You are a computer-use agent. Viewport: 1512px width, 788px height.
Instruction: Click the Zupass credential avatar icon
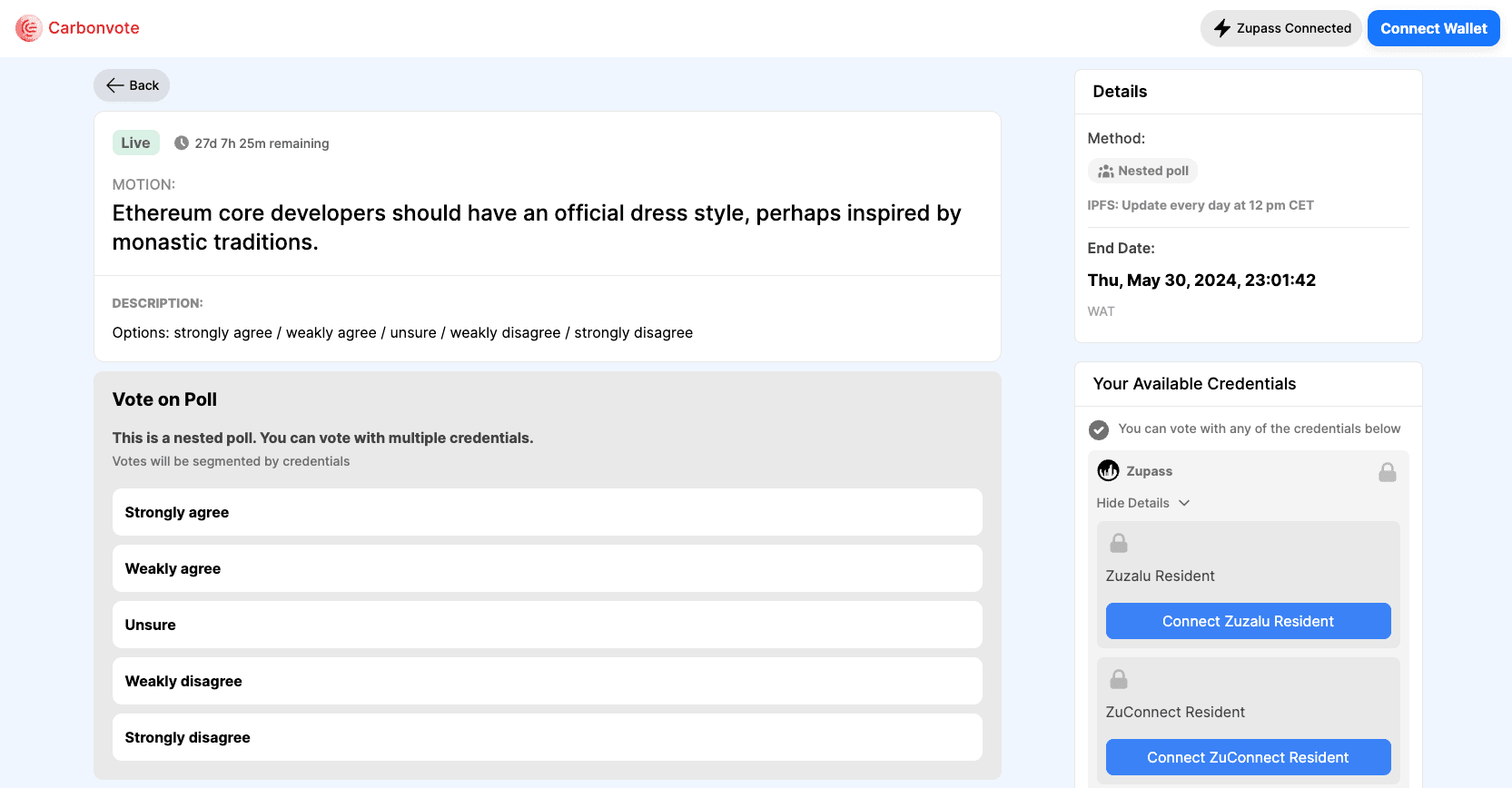click(1108, 471)
